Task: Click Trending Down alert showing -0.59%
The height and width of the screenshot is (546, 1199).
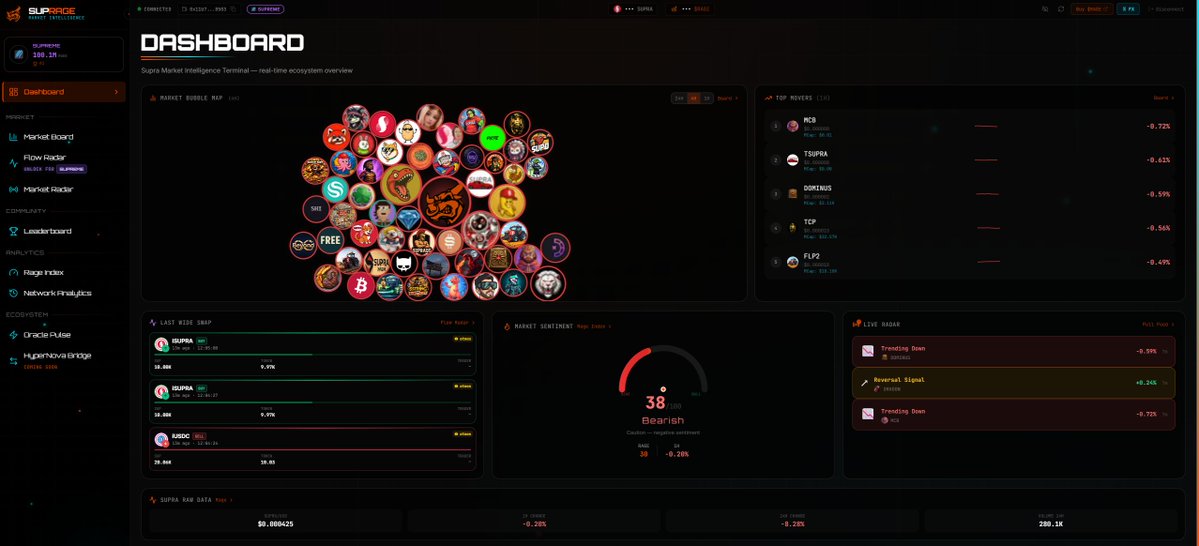Action: click(x=1013, y=352)
